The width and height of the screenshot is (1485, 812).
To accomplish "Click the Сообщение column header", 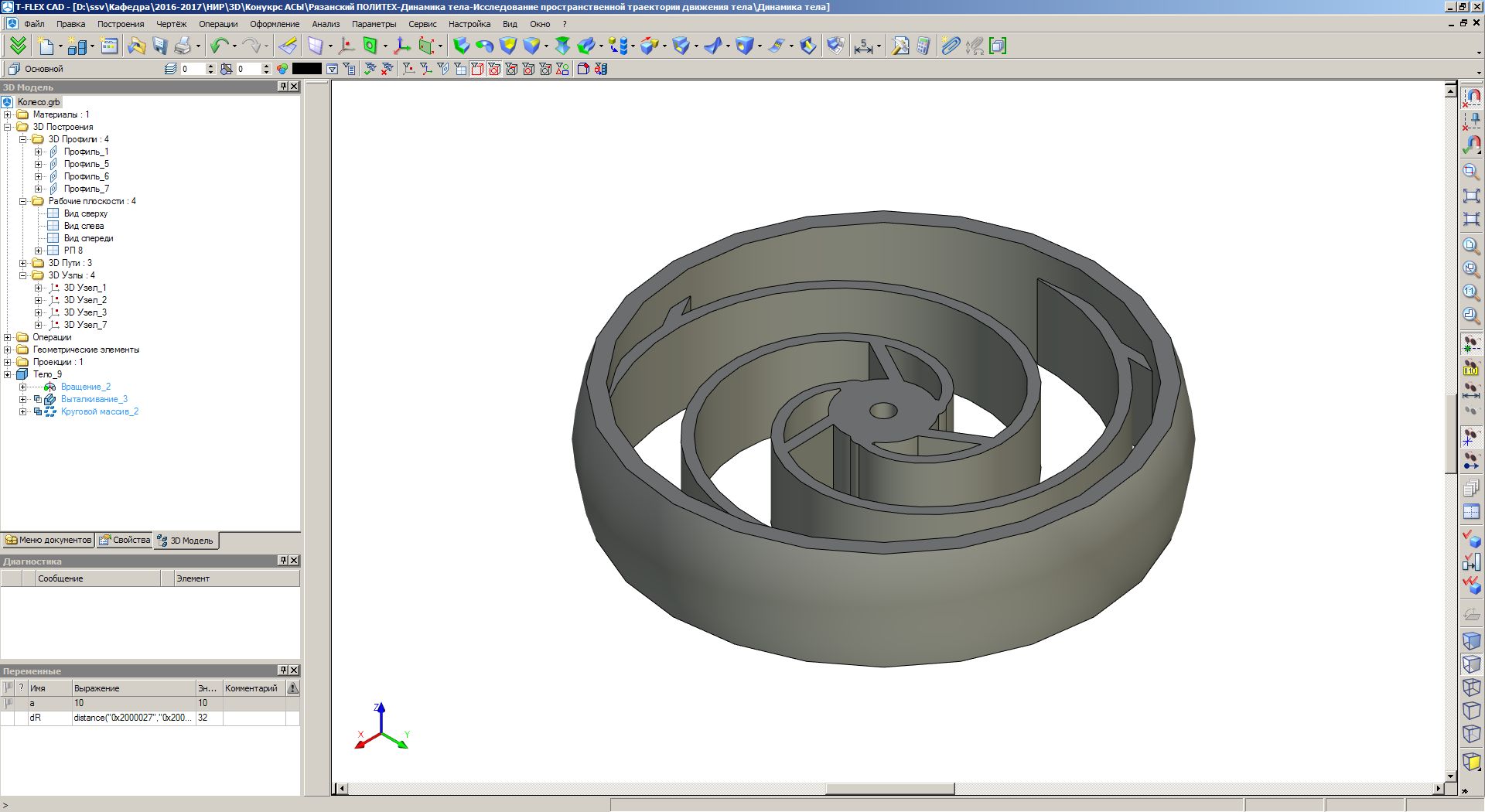I will click(x=98, y=578).
